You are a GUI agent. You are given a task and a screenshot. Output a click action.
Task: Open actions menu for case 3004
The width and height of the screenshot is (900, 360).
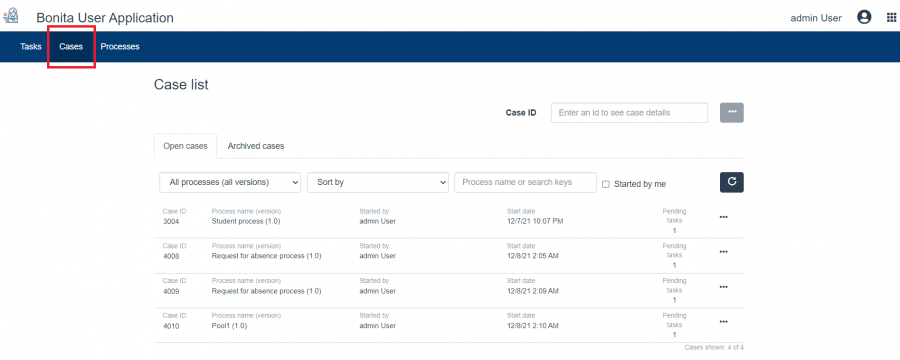pyautogui.click(x=723, y=217)
